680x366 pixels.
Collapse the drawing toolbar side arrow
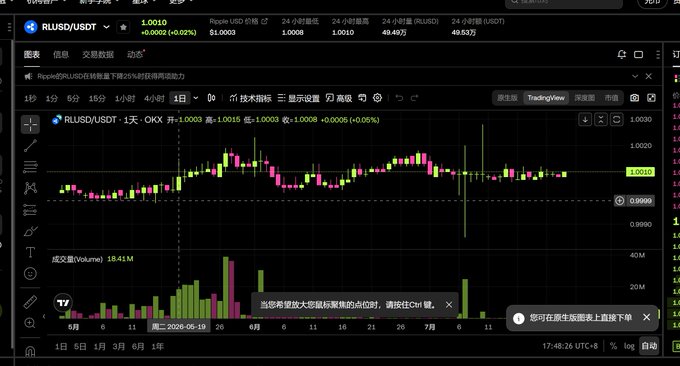pos(44,317)
